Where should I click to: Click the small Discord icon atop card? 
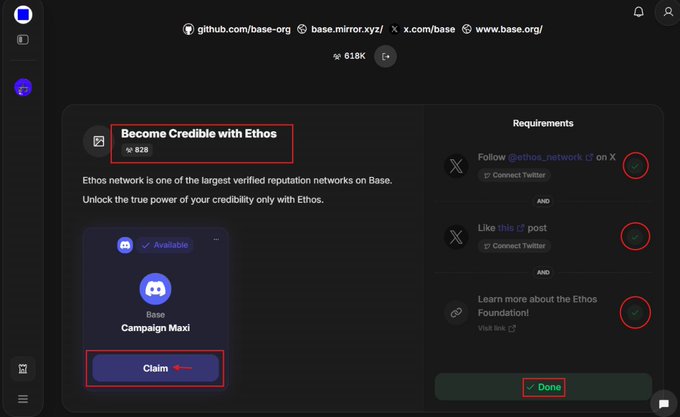point(125,245)
